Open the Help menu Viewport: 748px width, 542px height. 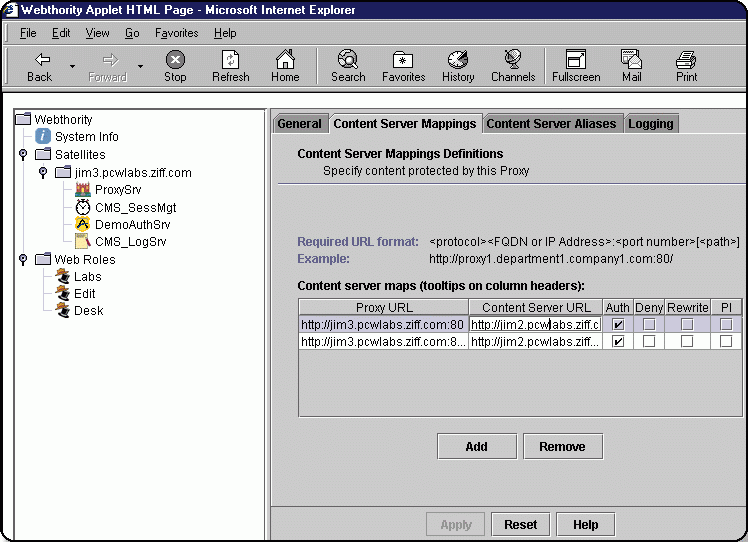225,33
